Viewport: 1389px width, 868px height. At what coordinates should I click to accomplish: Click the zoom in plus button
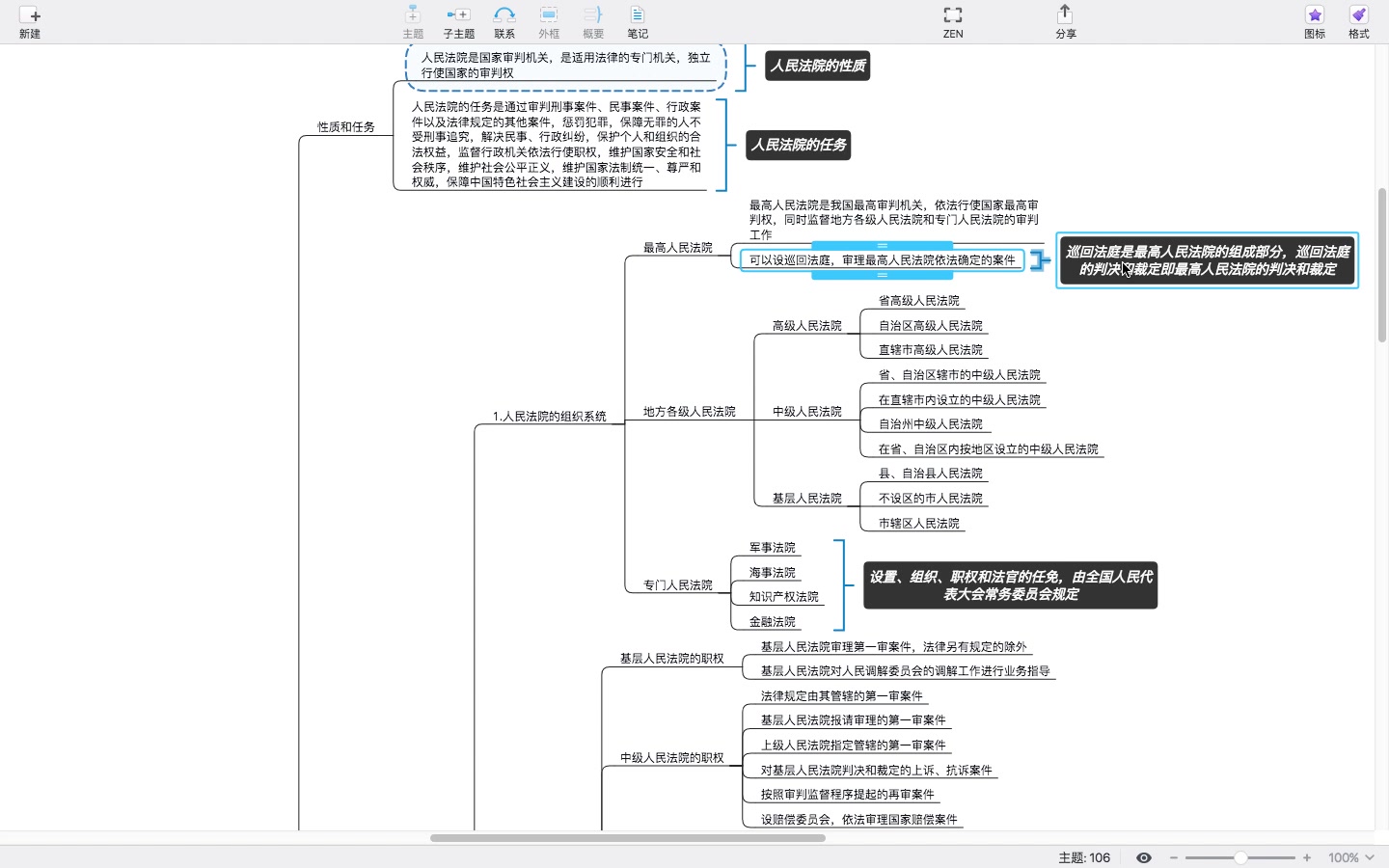[1307, 857]
